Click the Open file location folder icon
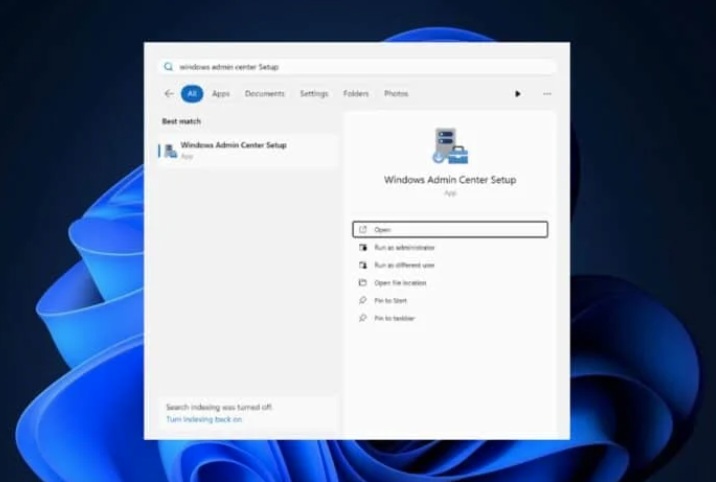Viewport: 716px width, 482px height. pyautogui.click(x=363, y=283)
